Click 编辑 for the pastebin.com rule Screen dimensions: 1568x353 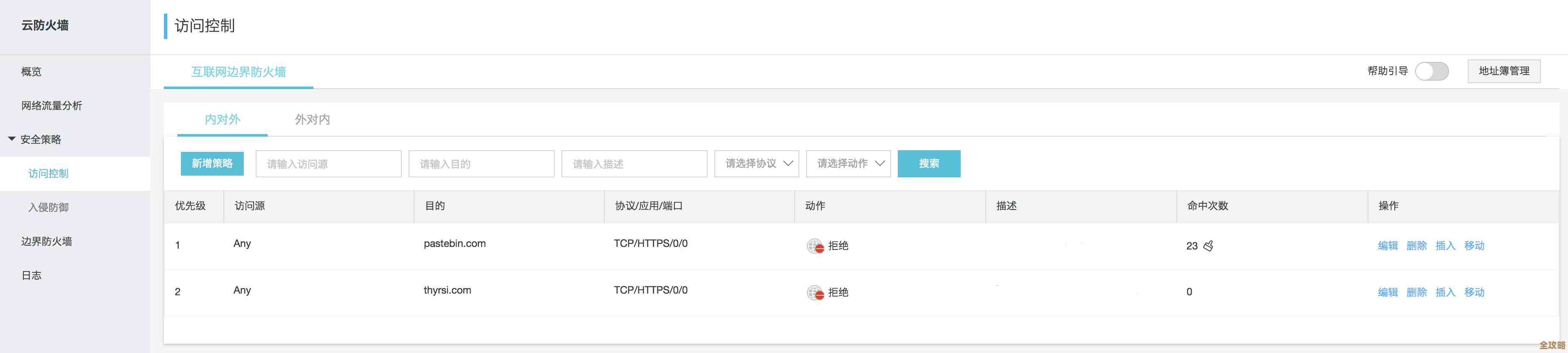1388,246
